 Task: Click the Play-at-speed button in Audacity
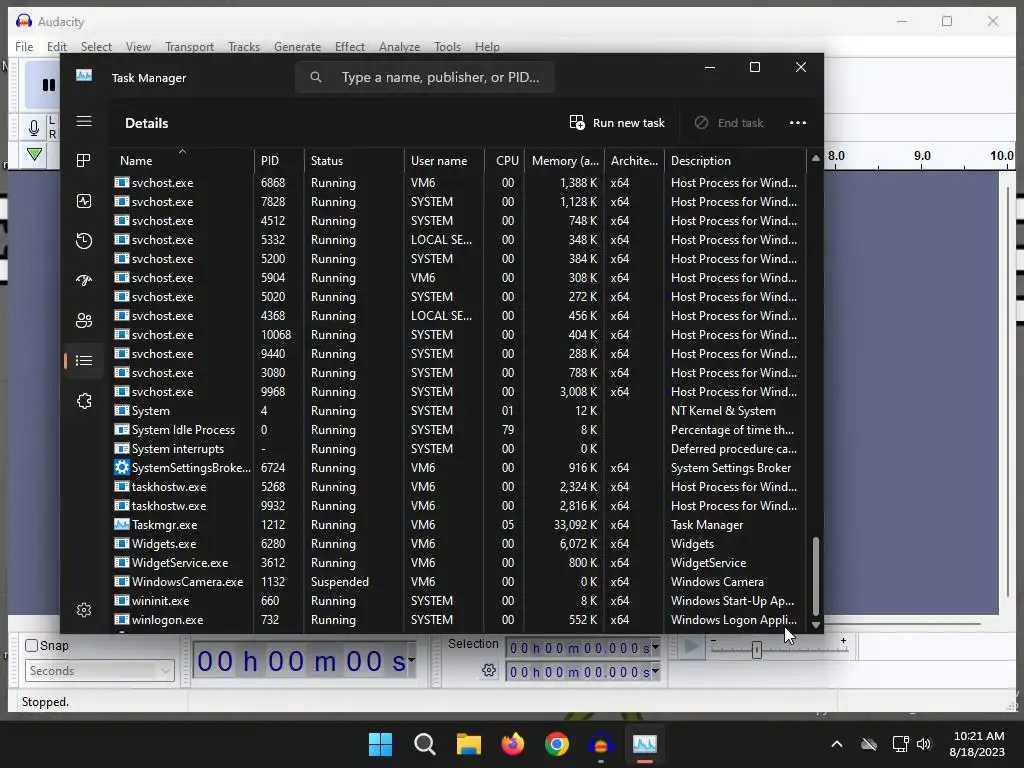click(x=691, y=647)
